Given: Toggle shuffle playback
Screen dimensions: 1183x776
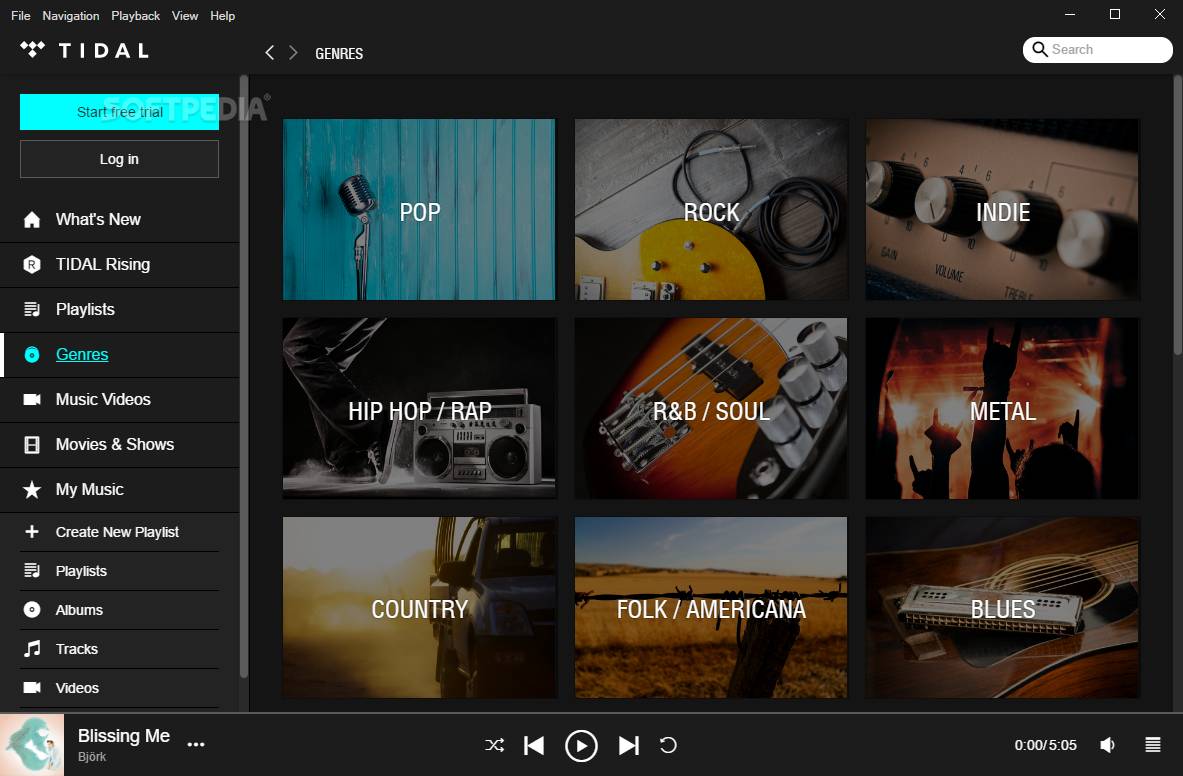Looking at the screenshot, I should point(494,745).
